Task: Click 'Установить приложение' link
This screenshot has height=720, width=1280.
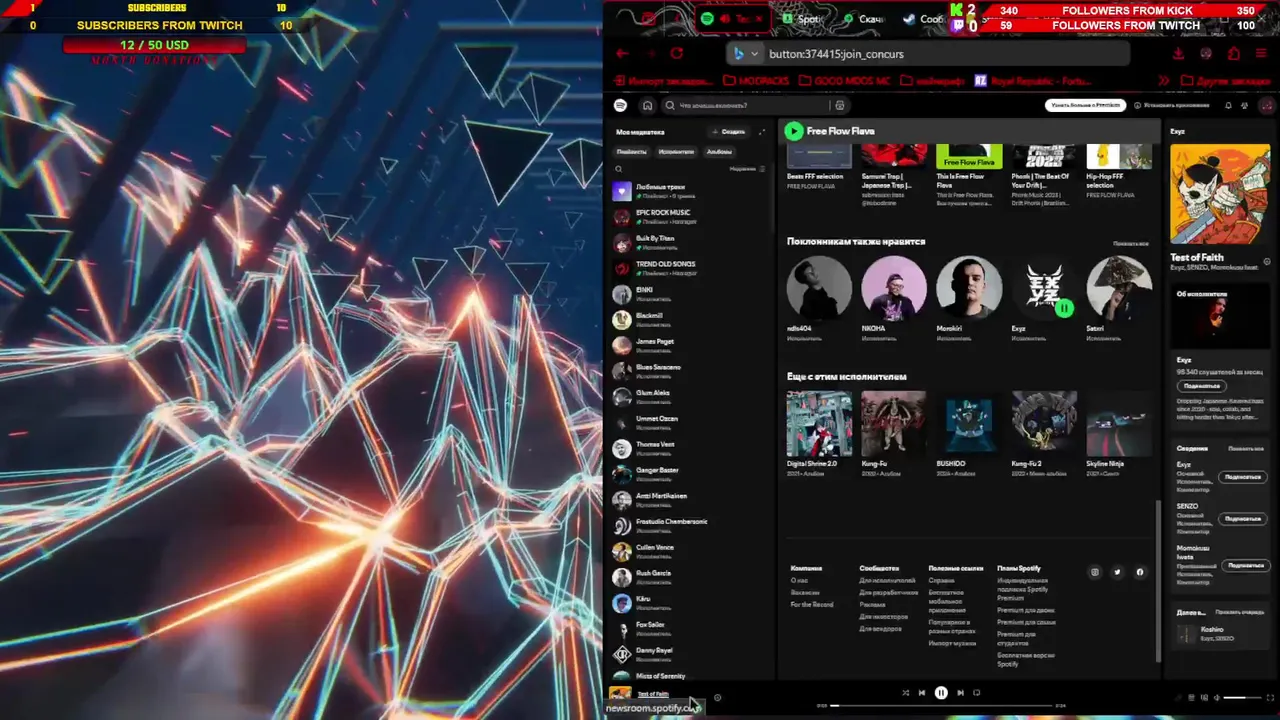Action: [x=1171, y=105]
